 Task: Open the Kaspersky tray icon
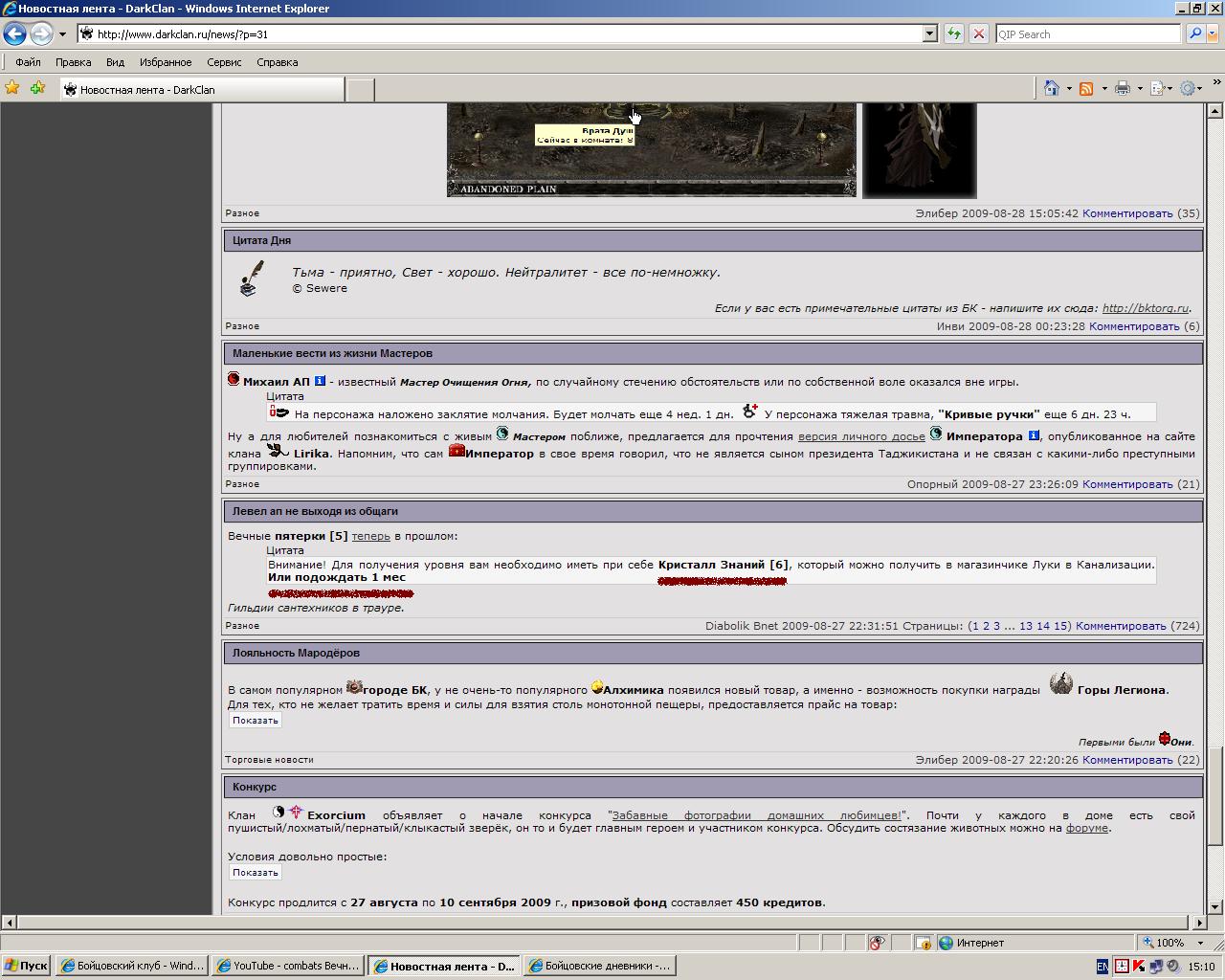tap(1139, 967)
